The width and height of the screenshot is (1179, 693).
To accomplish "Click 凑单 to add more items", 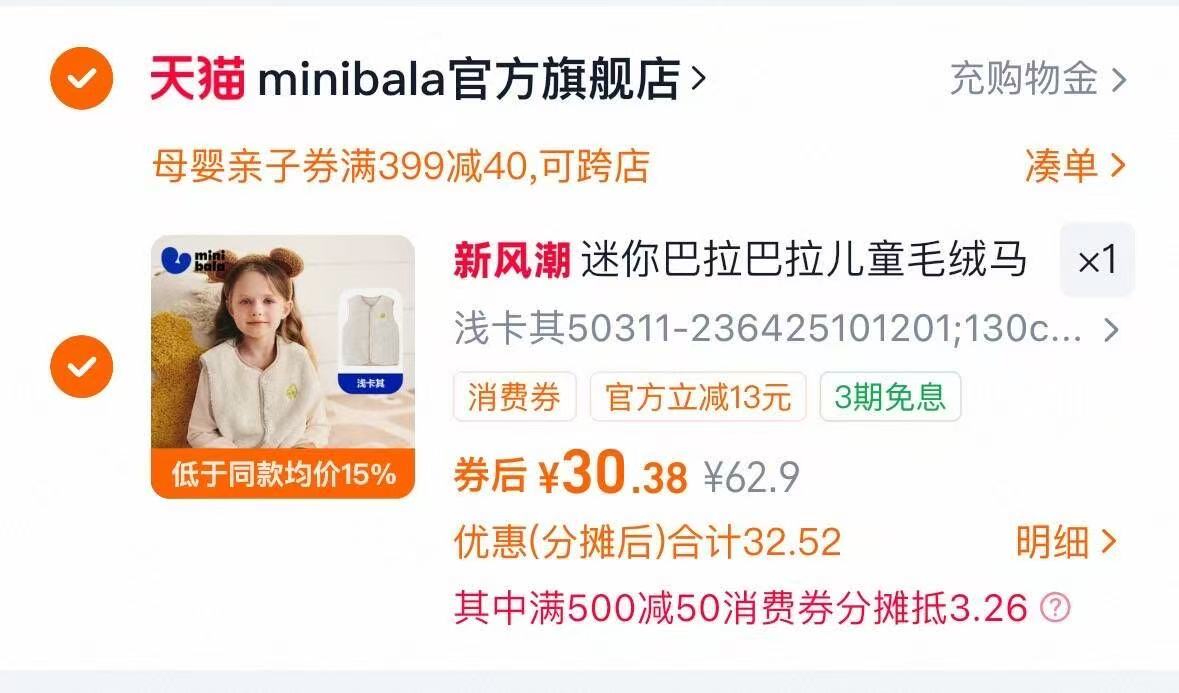I will point(1061,165).
